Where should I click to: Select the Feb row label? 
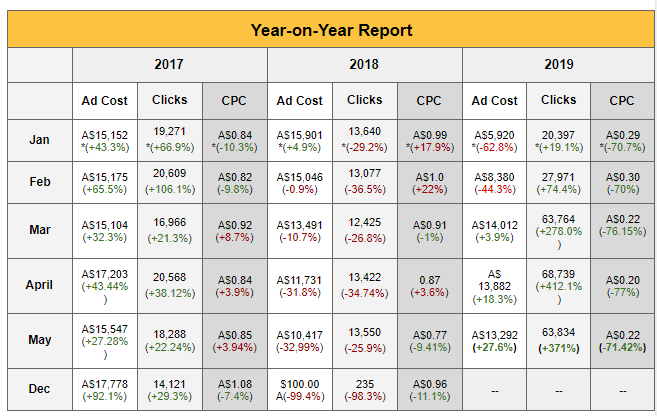pyautogui.click(x=39, y=183)
